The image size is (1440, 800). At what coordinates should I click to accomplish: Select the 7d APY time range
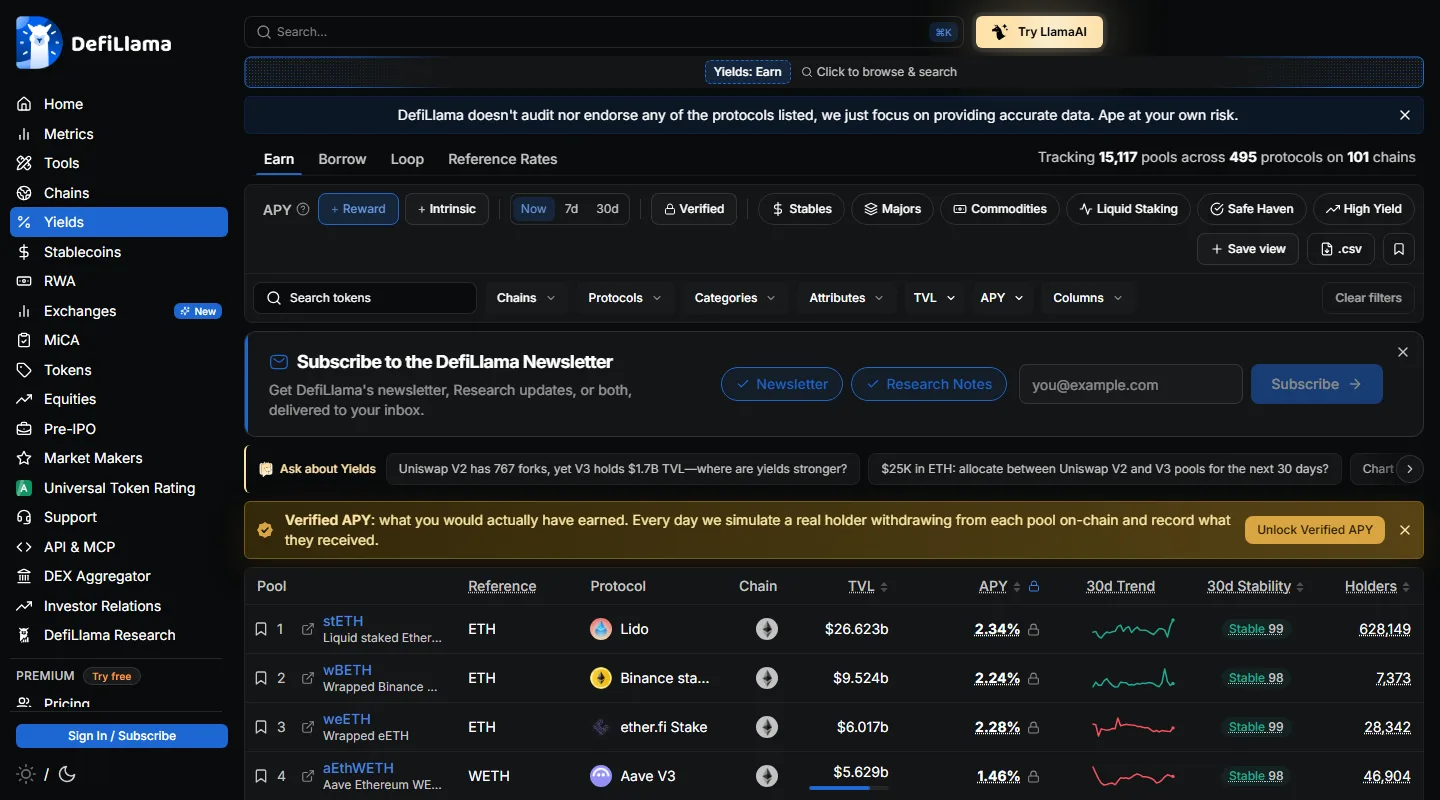pyautogui.click(x=571, y=209)
